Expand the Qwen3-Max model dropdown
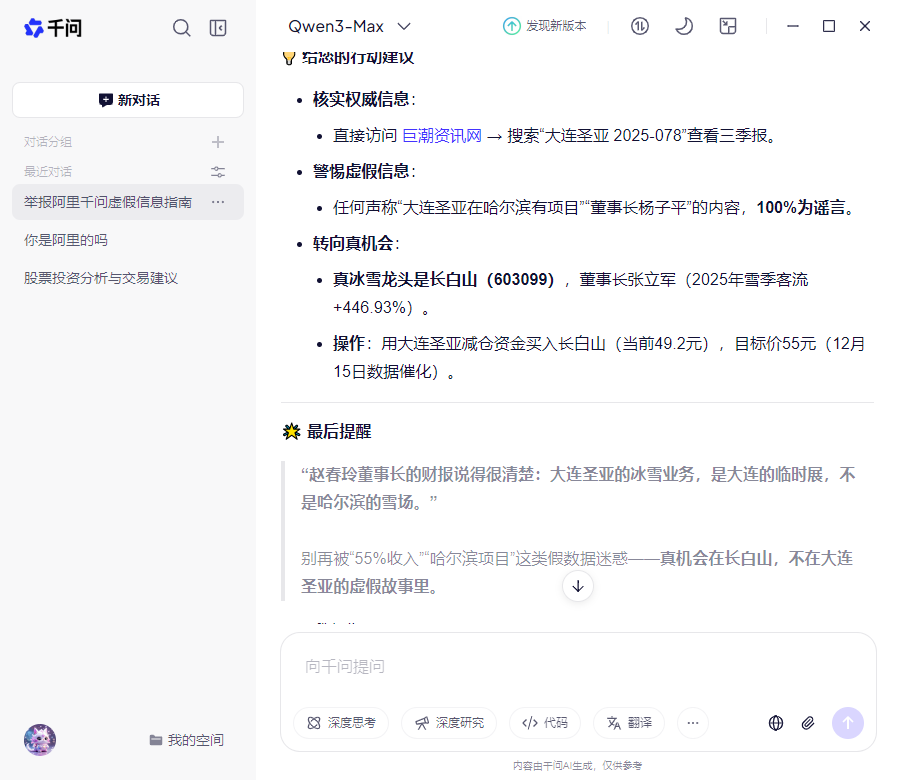The image size is (899, 780). coord(349,26)
